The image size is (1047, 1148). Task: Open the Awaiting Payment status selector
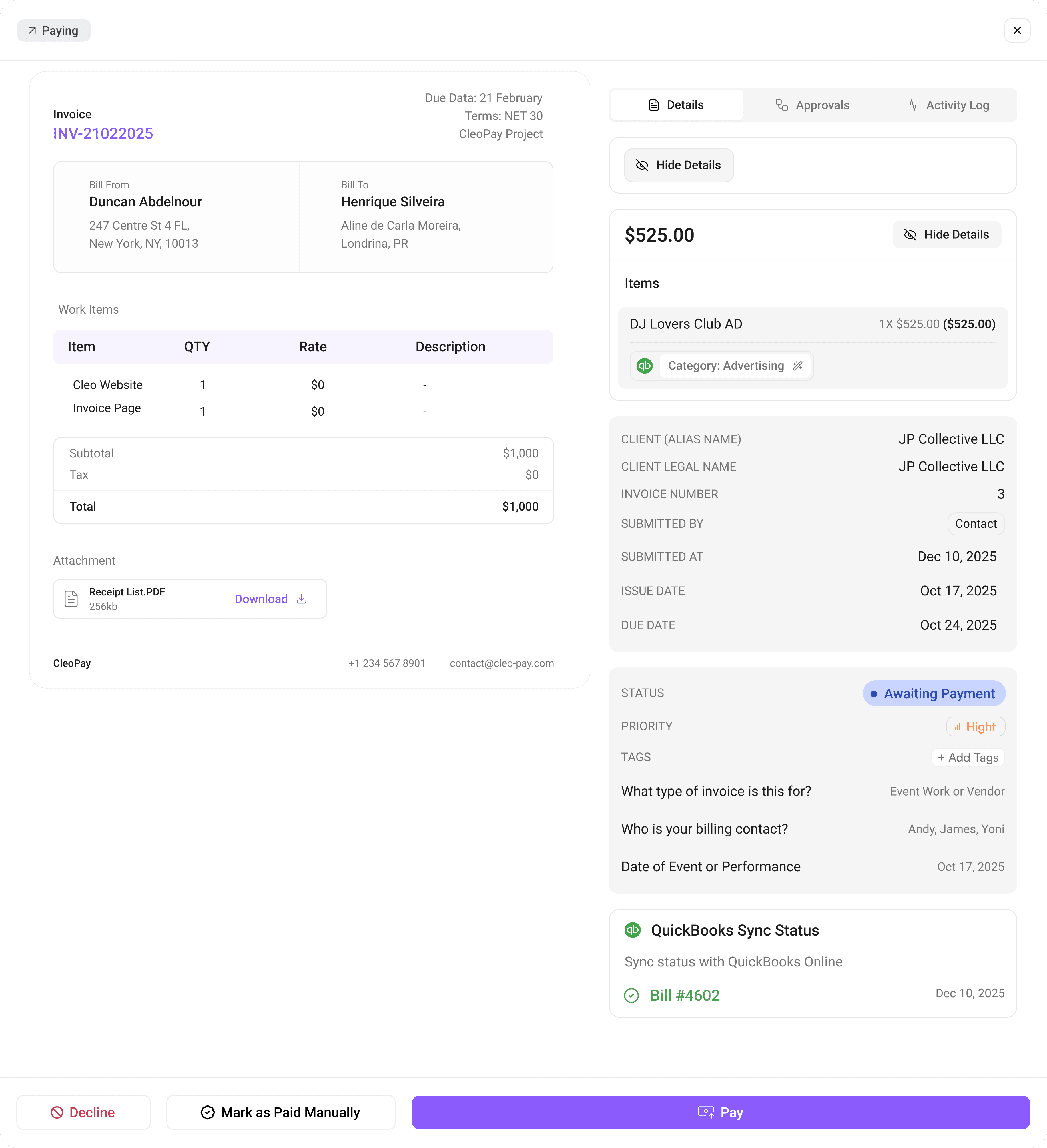point(934,693)
